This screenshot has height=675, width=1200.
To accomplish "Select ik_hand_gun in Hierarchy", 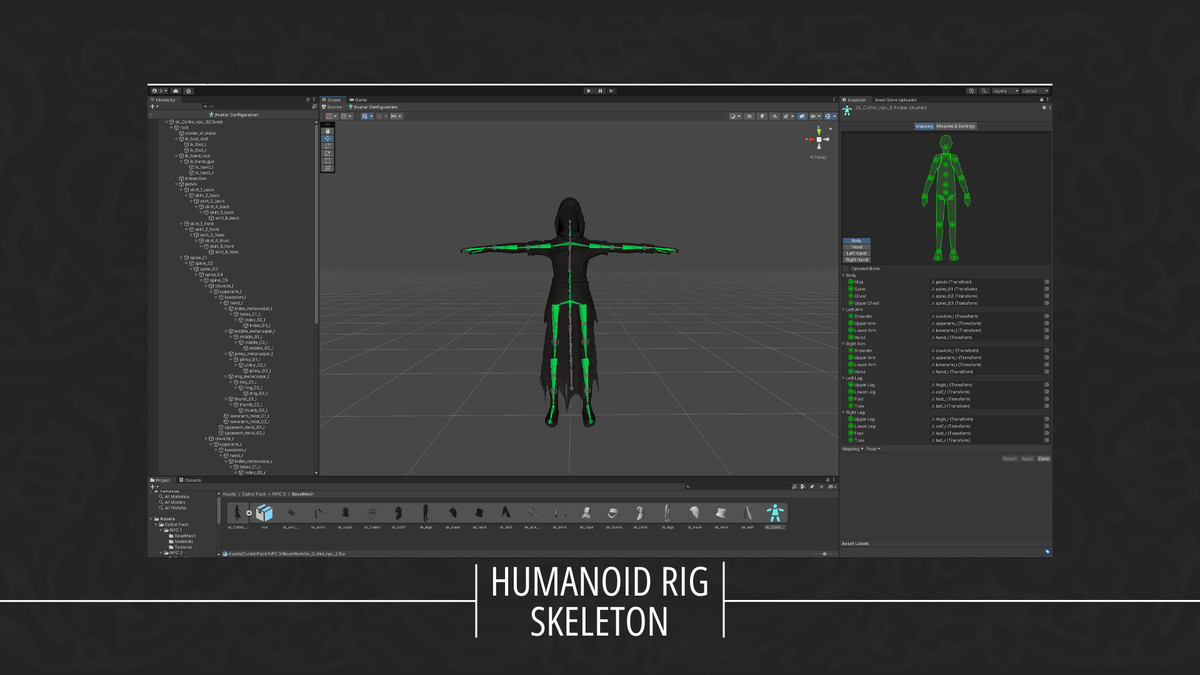I will pyautogui.click(x=197, y=161).
